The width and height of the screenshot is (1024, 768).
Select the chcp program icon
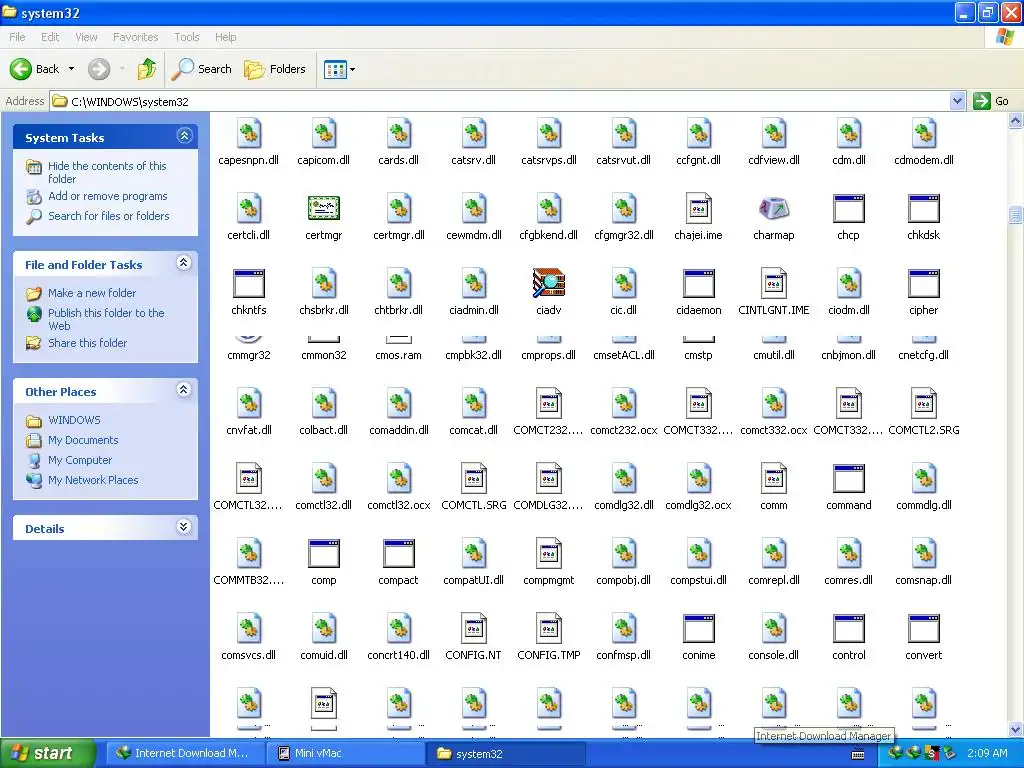click(848, 209)
